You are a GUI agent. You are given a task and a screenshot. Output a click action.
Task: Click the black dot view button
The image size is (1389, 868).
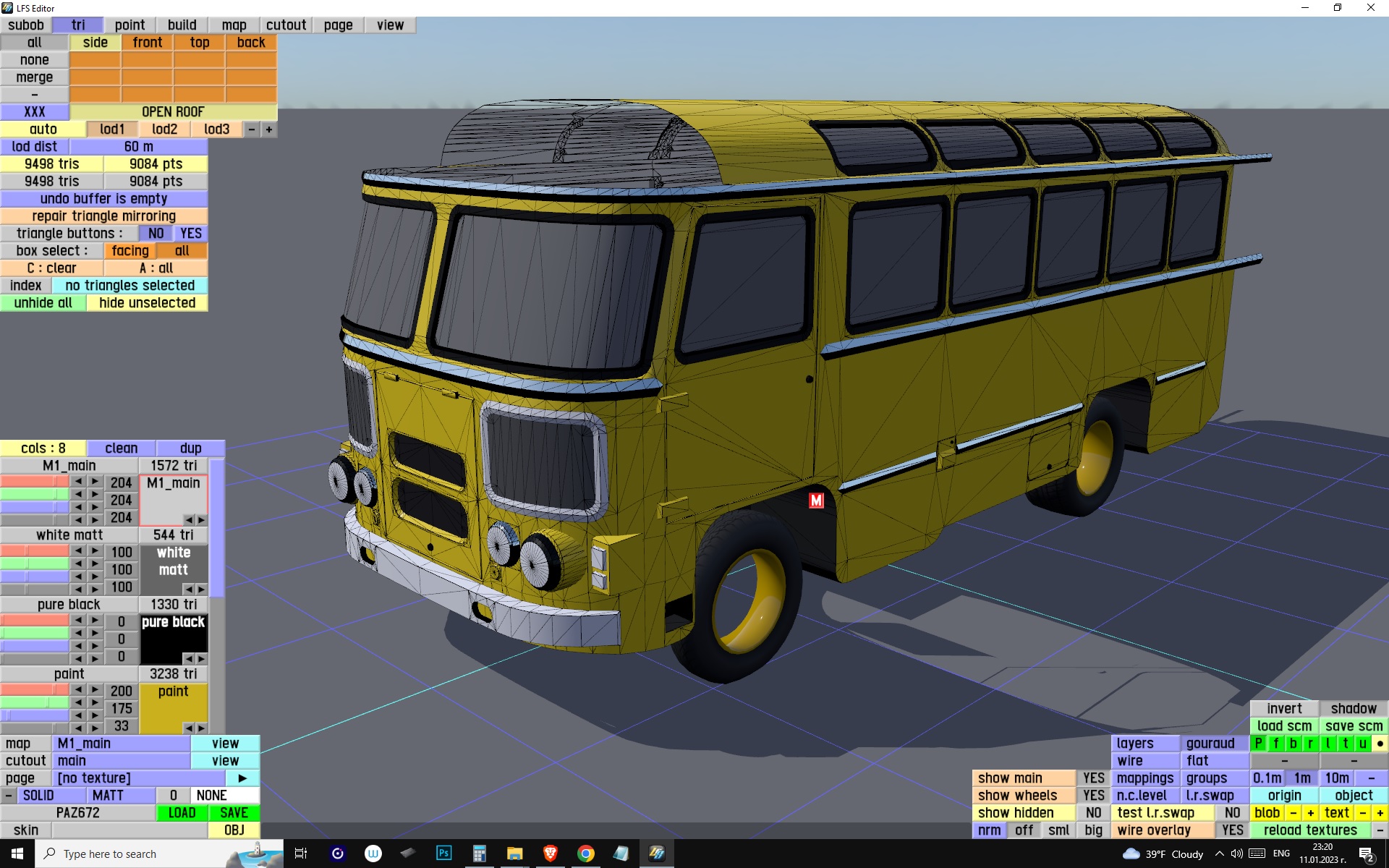tap(1380, 744)
